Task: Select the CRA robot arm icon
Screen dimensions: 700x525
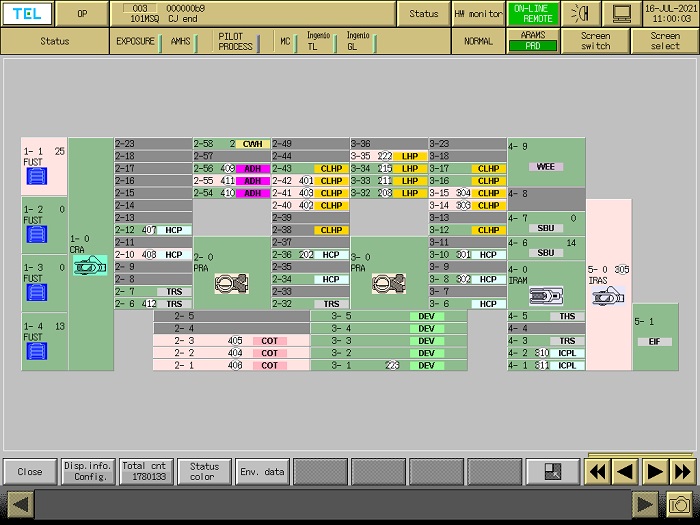Action: pos(90,266)
